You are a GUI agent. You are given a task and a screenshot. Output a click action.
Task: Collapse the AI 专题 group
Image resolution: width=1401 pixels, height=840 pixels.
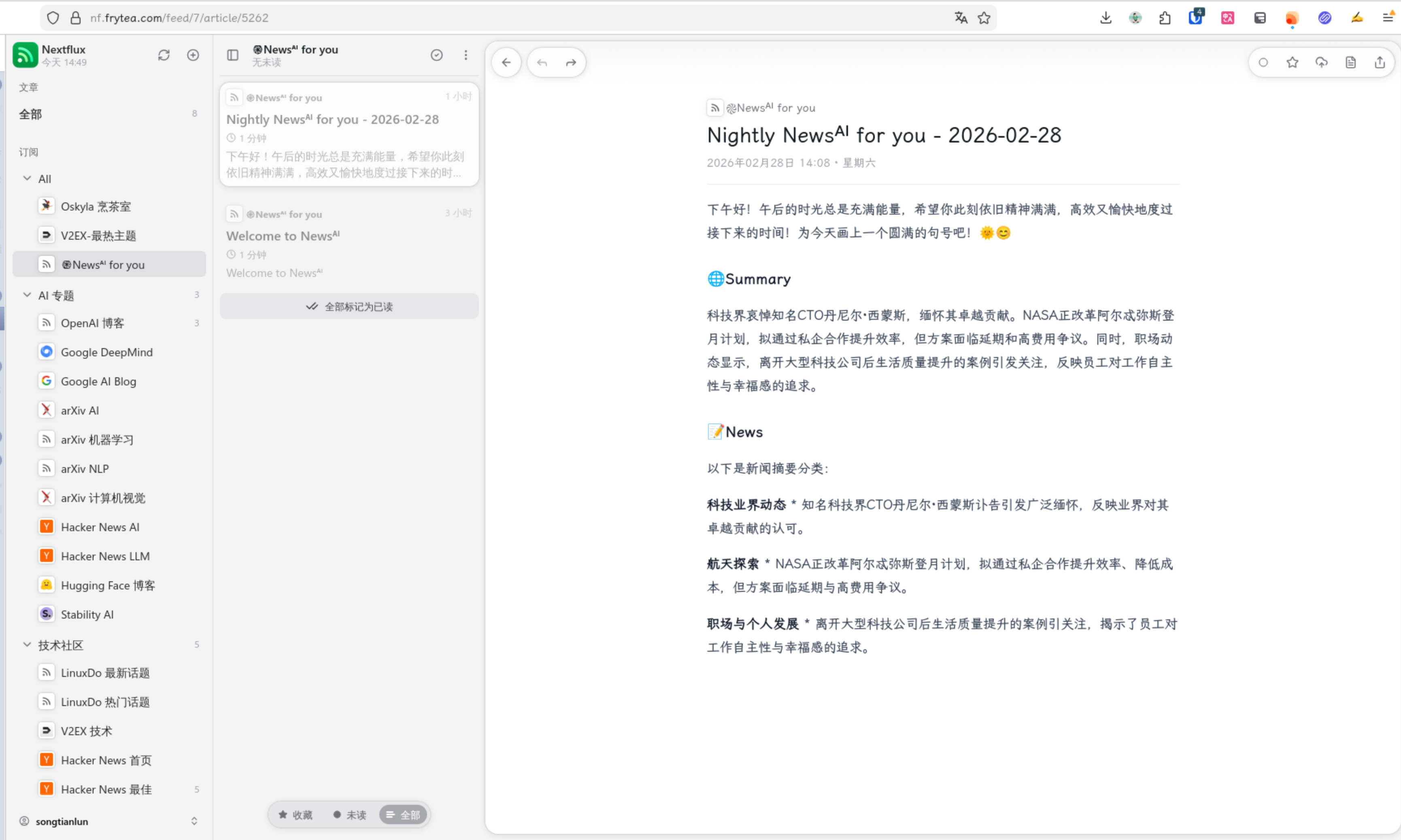pos(27,295)
